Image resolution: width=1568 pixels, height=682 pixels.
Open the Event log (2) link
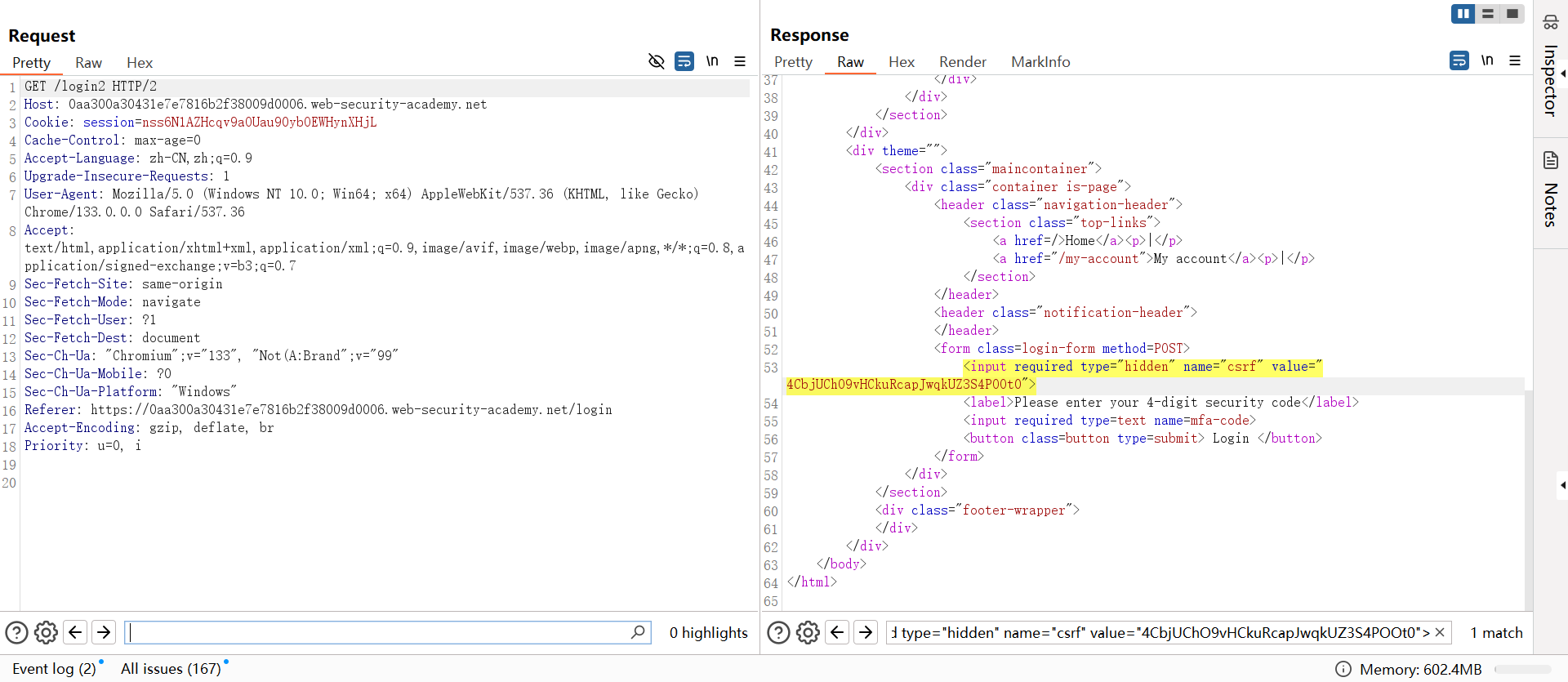[x=54, y=669]
